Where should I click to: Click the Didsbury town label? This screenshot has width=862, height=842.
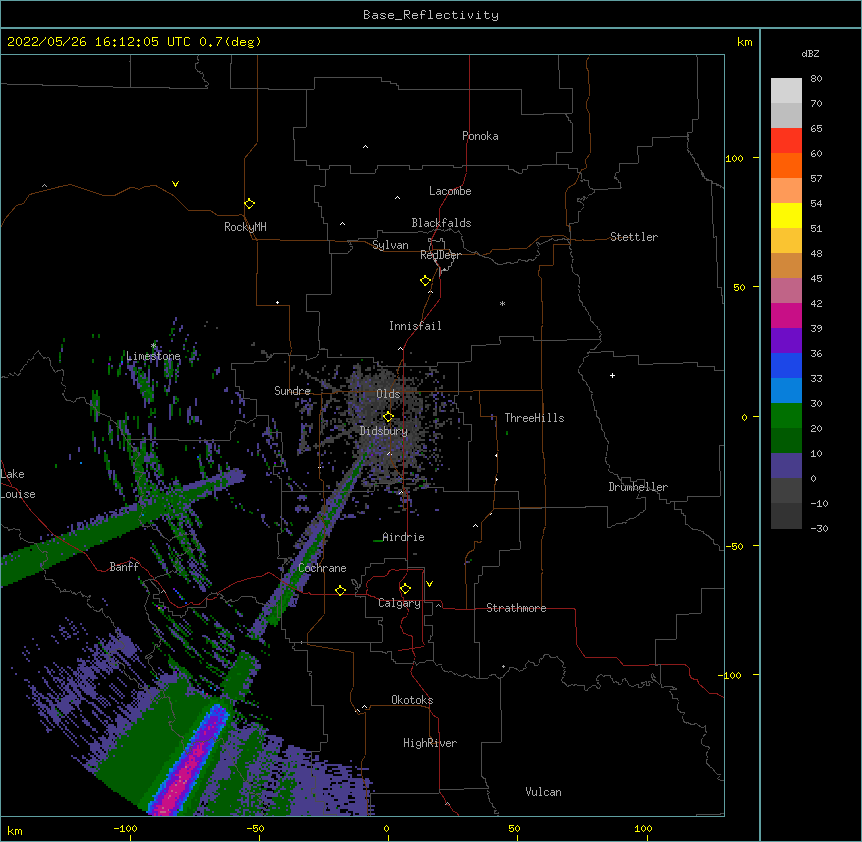click(384, 431)
